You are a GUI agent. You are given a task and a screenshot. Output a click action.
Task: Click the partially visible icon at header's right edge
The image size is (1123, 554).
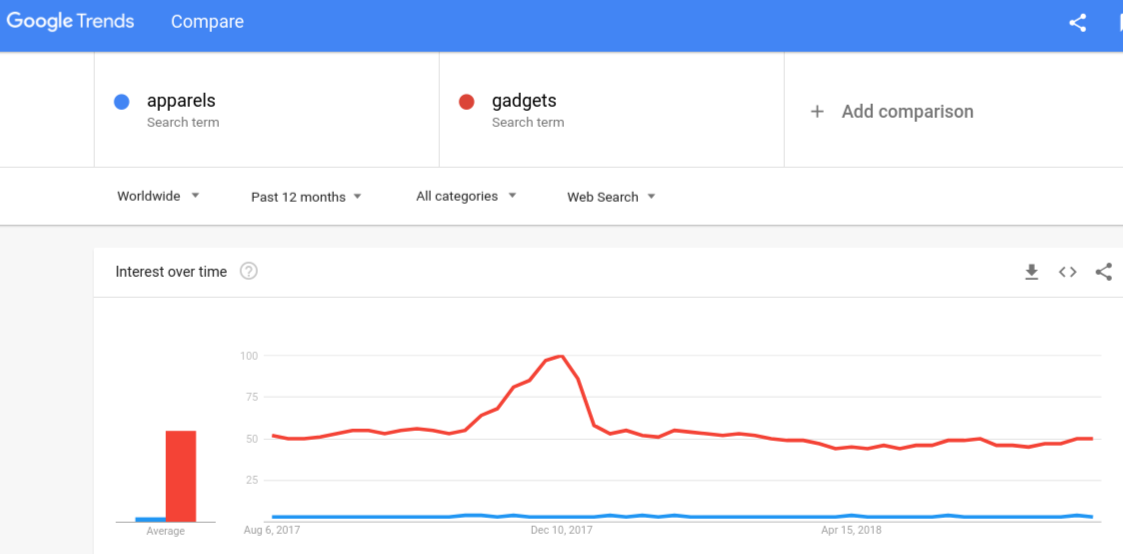pyautogui.click(x=1119, y=23)
